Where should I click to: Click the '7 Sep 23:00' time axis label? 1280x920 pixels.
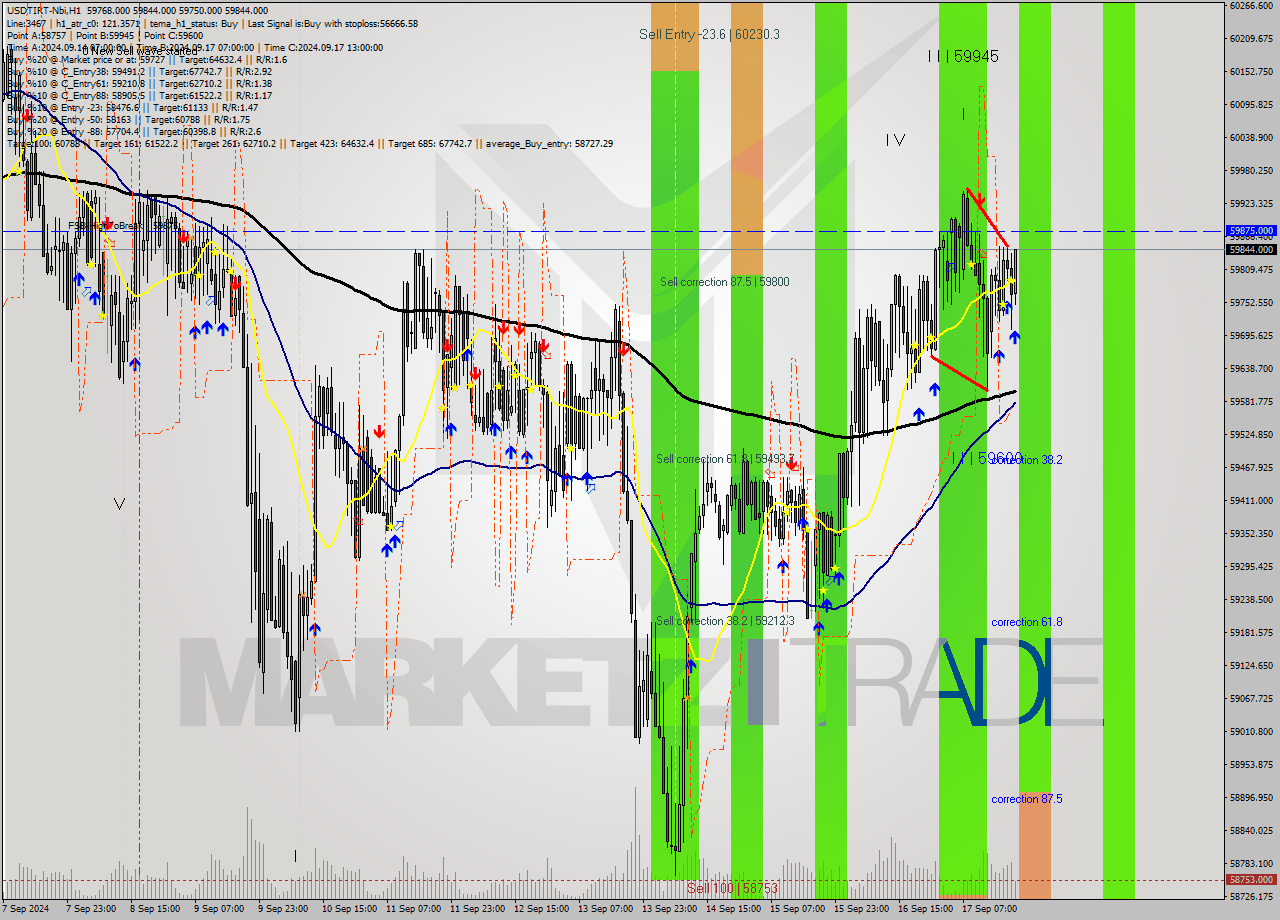tap(91, 909)
